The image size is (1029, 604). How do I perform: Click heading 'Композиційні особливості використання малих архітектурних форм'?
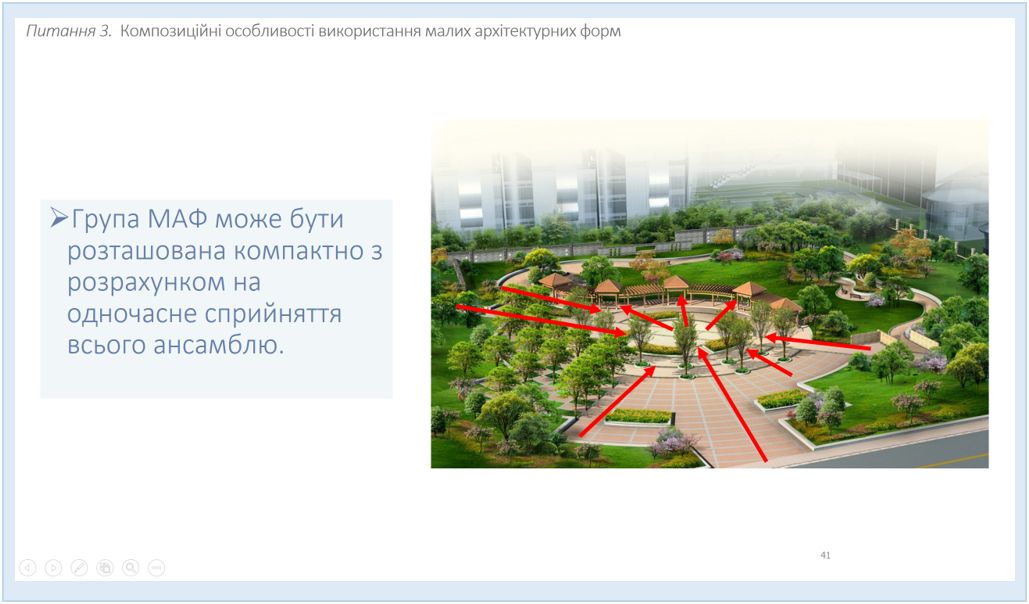[x=370, y=32]
